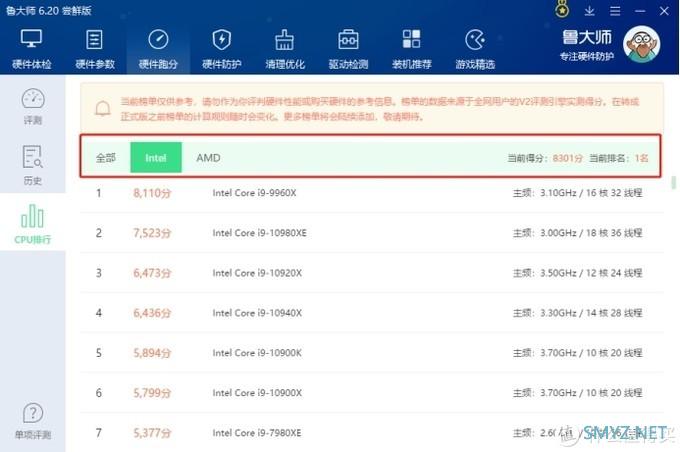The width and height of the screenshot is (680, 452).
Task: Click the bell notification icon in notice banner
Action: click(103, 108)
